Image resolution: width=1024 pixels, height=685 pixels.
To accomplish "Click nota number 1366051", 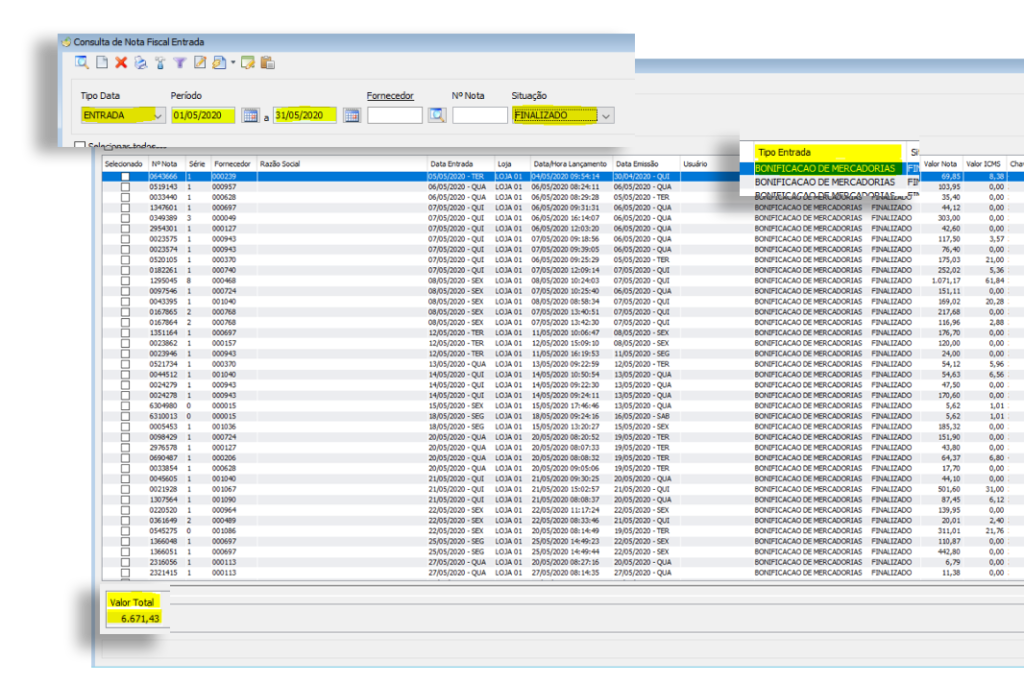I will 163,552.
